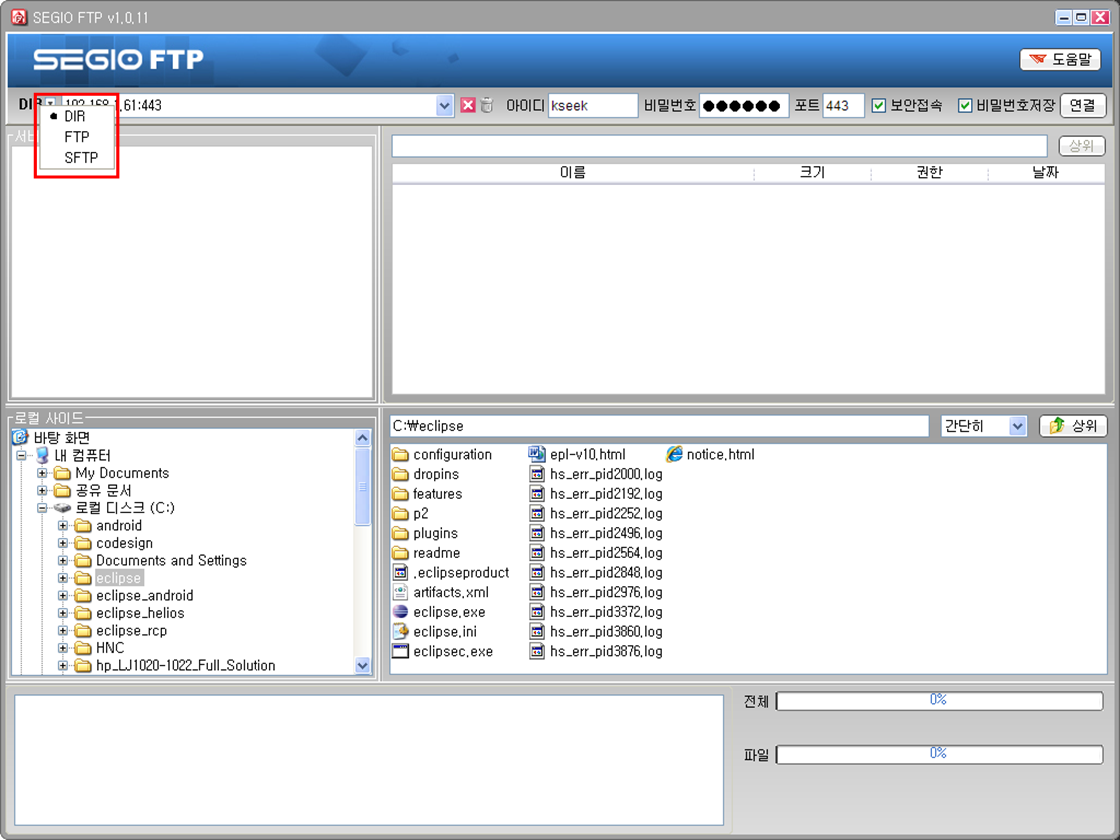
Task: Select the configuration folder icon
Action: (401, 455)
